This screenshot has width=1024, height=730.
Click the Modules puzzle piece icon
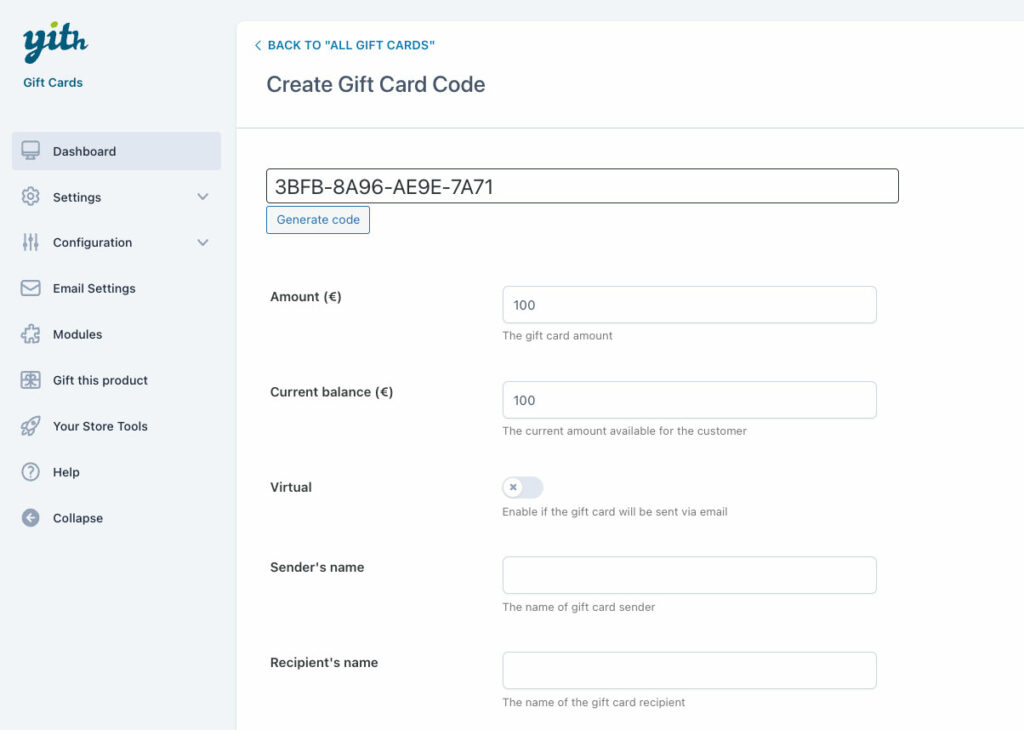(x=30, y=334)
